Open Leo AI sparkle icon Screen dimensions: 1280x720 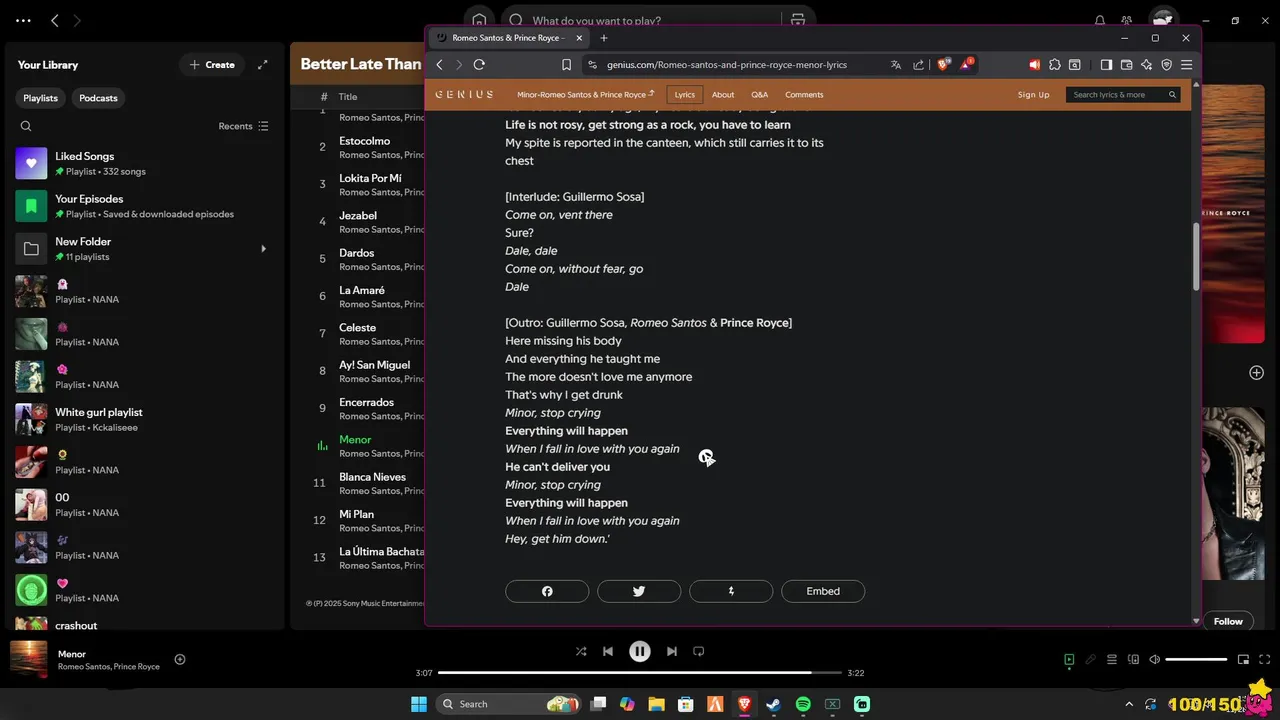pyautogui.click(x=1146, y=64)
